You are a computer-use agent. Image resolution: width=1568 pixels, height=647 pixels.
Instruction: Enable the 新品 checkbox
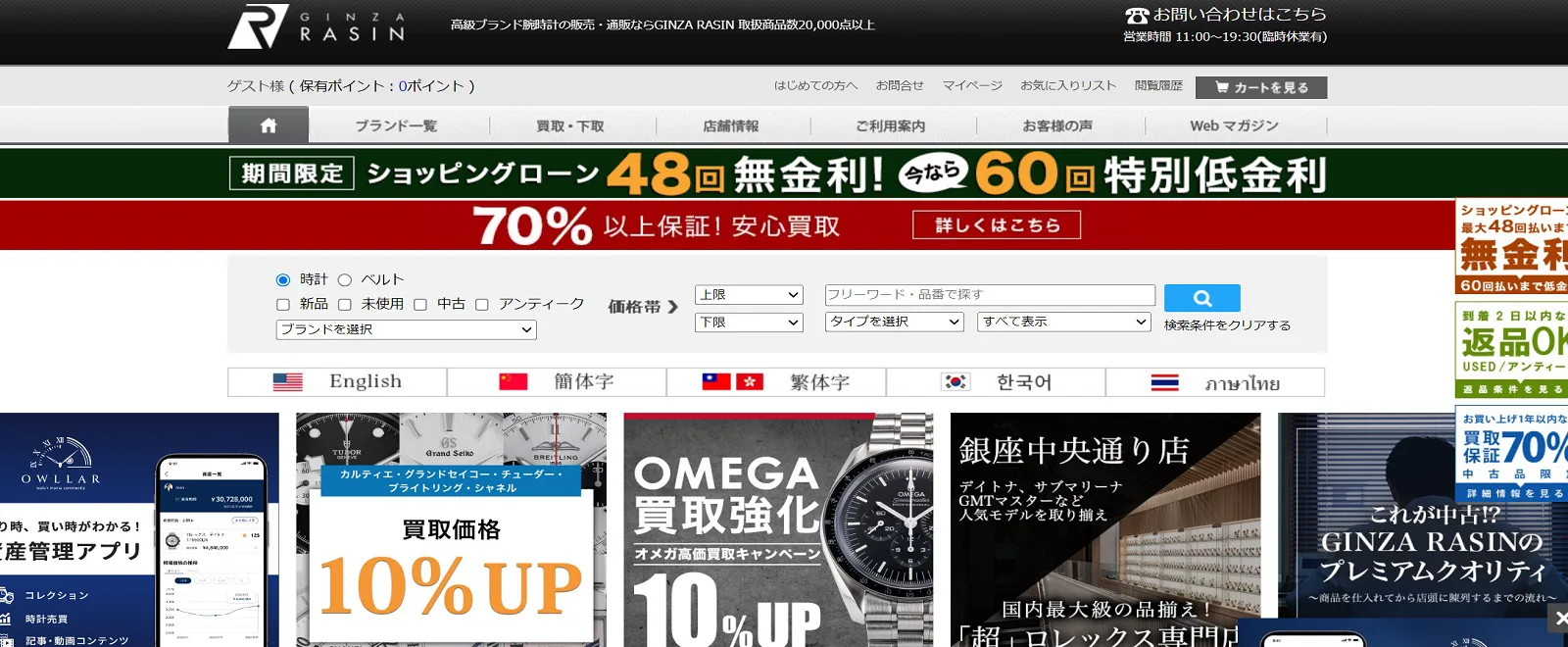[283, 305]
